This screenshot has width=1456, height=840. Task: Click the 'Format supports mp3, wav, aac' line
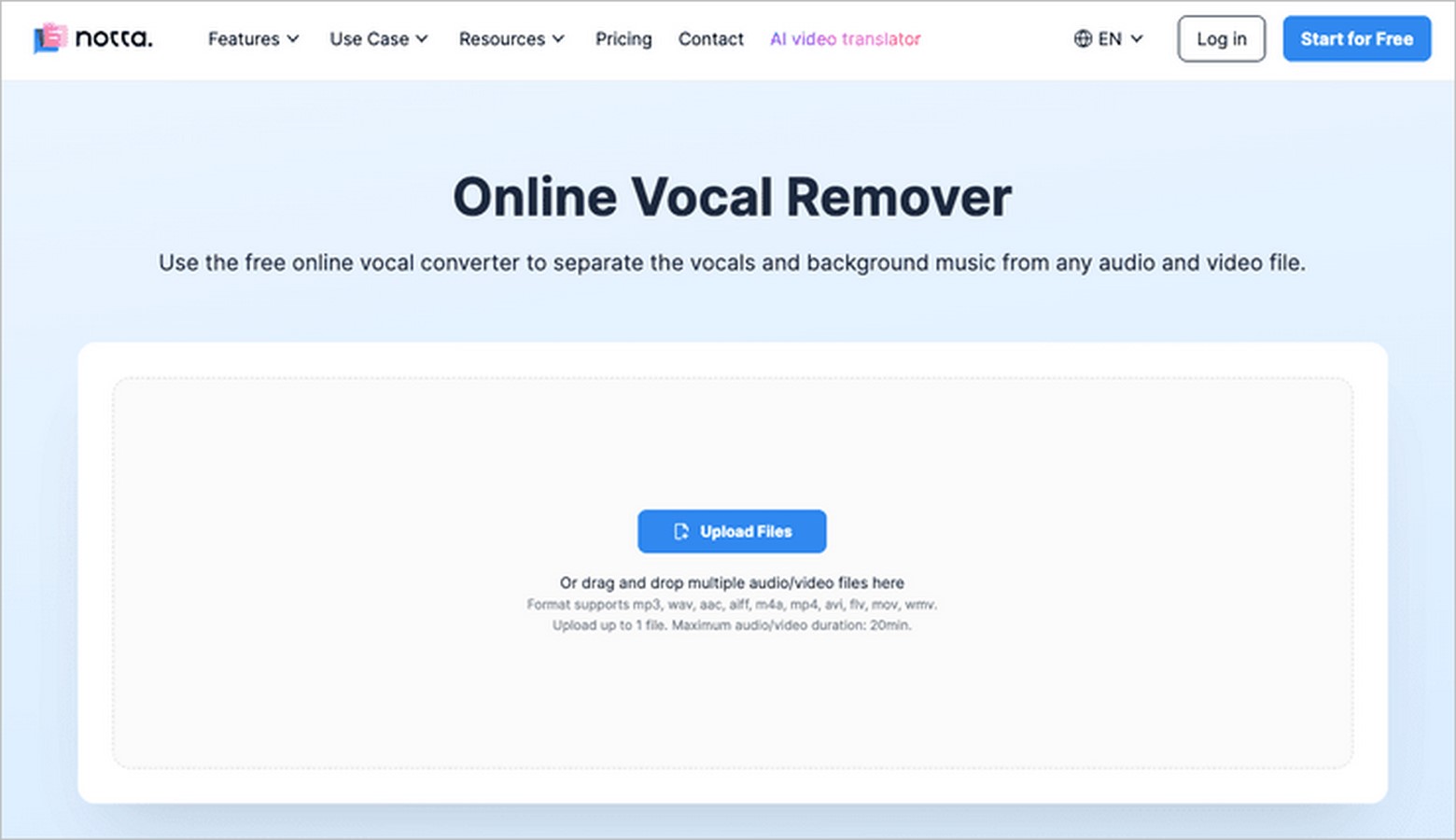tap(732, 605)
